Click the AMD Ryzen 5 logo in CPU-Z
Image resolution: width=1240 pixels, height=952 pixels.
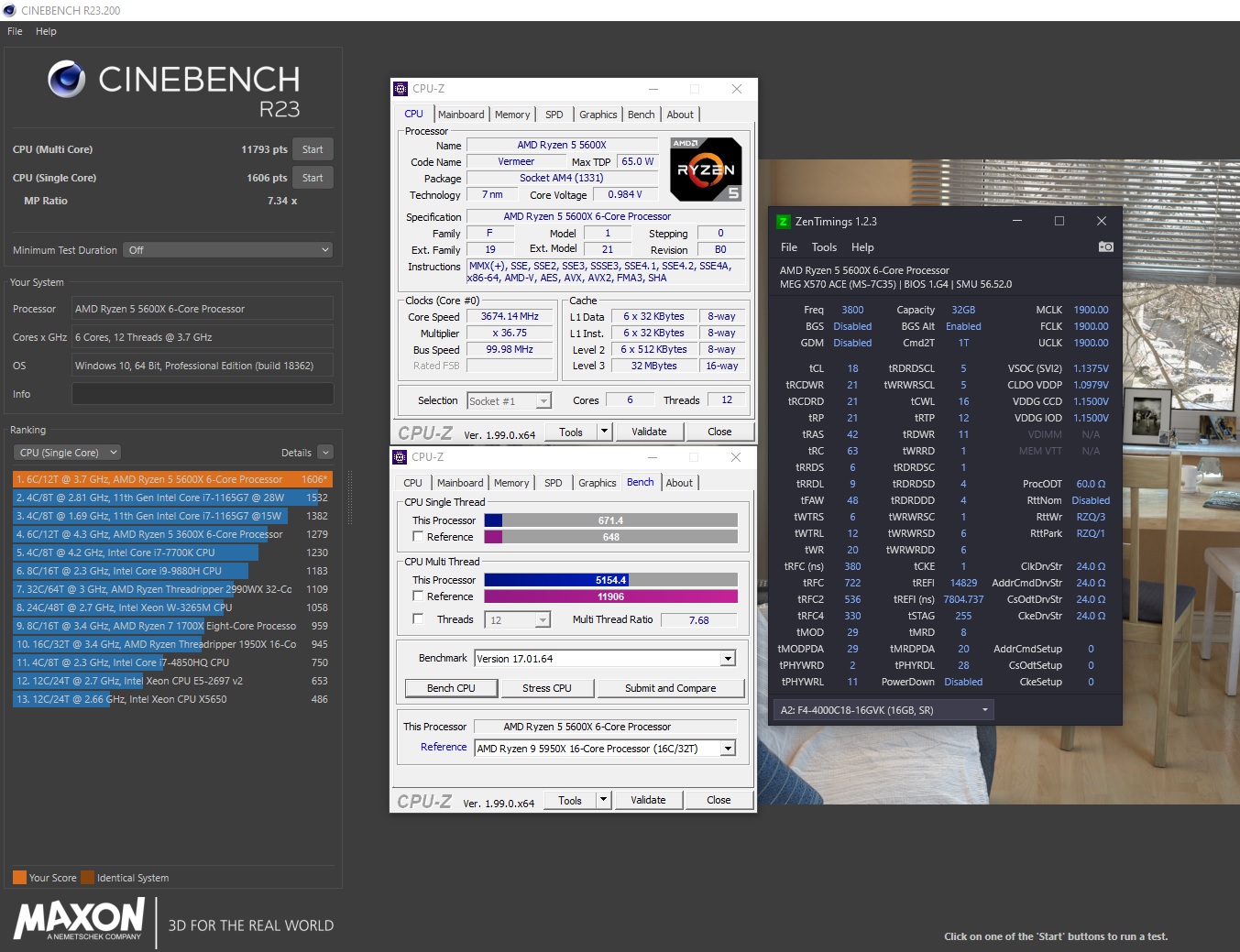pyautogui.click(x=705, y=170)
